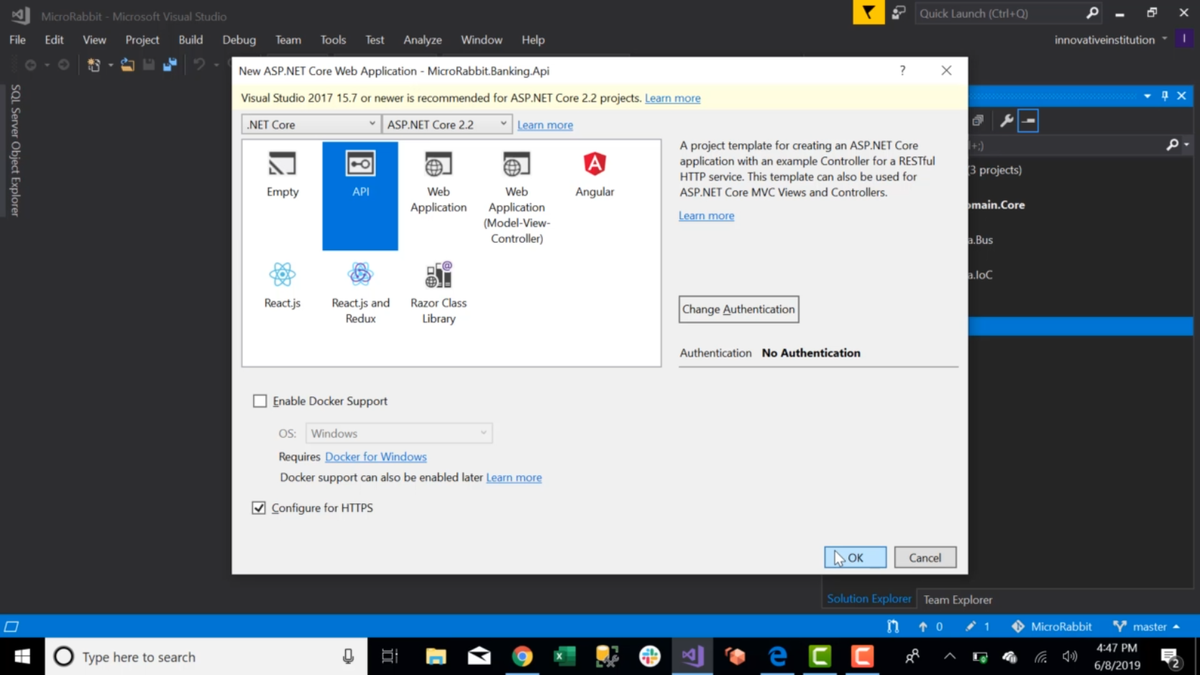The image size is (1200, 675).
Task: Open Solution Explorer window position dropdown
Action: pos(1147,96)
